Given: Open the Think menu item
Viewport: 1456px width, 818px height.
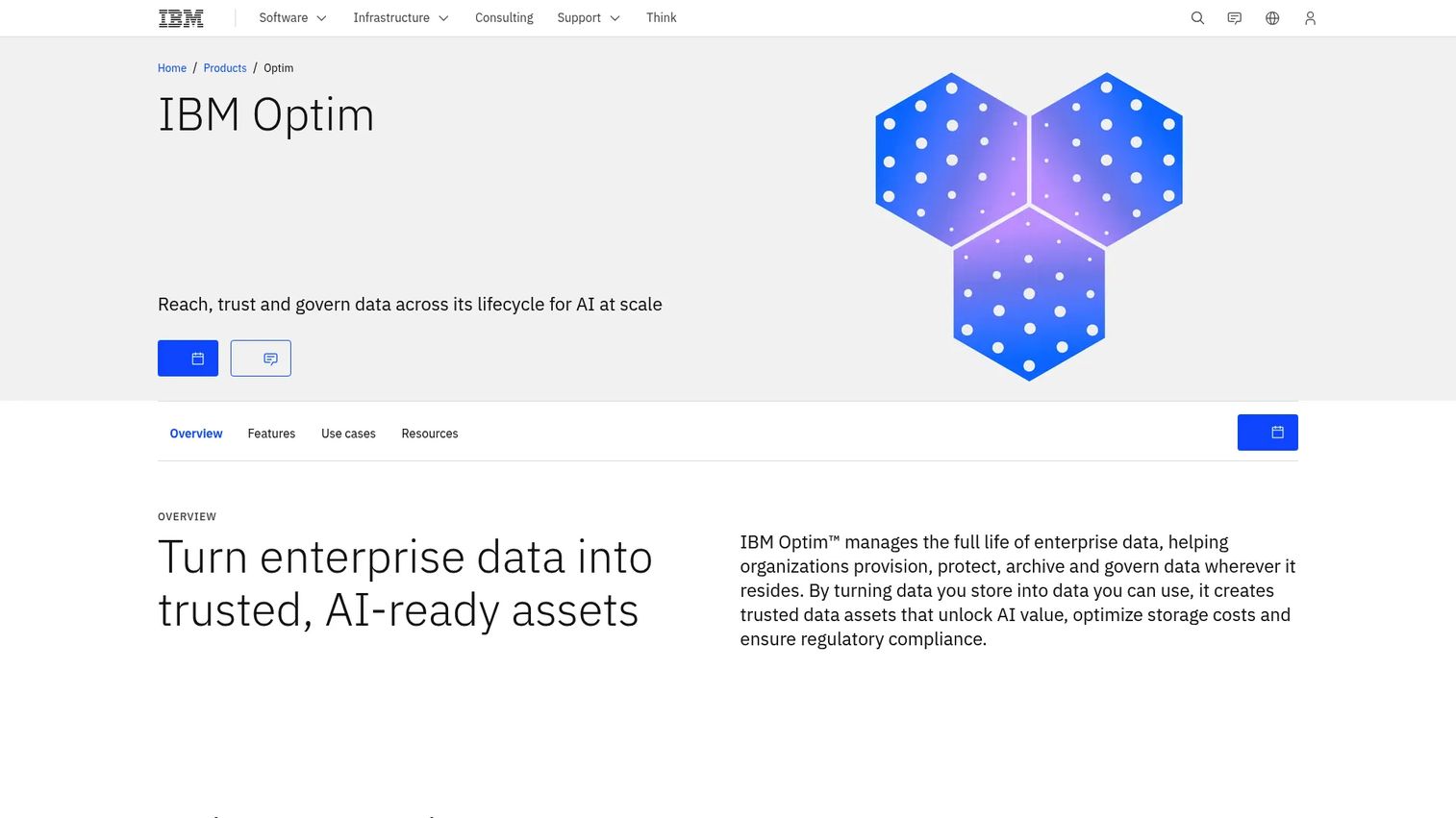Looking at the screenshot, I should tap(662, 18).
